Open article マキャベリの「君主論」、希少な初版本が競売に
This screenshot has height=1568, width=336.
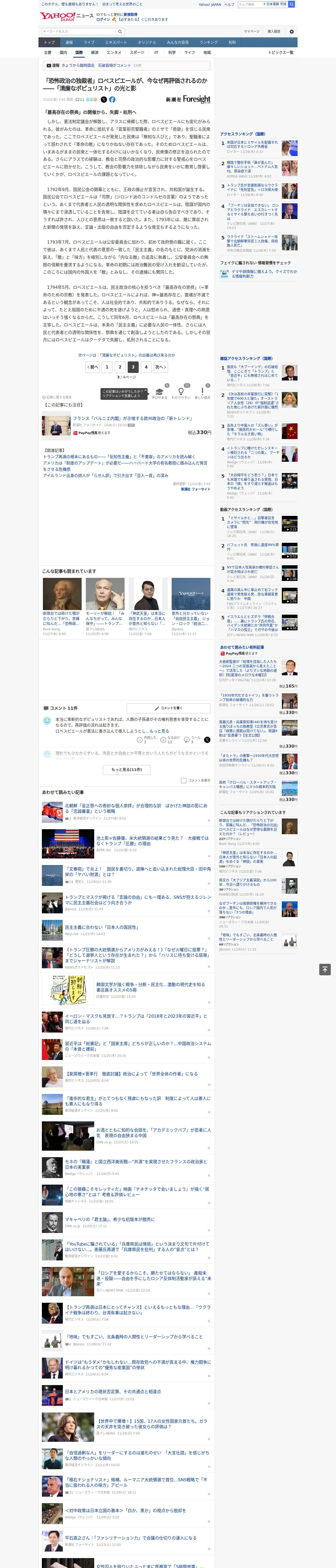click(x=110, y=1219)
